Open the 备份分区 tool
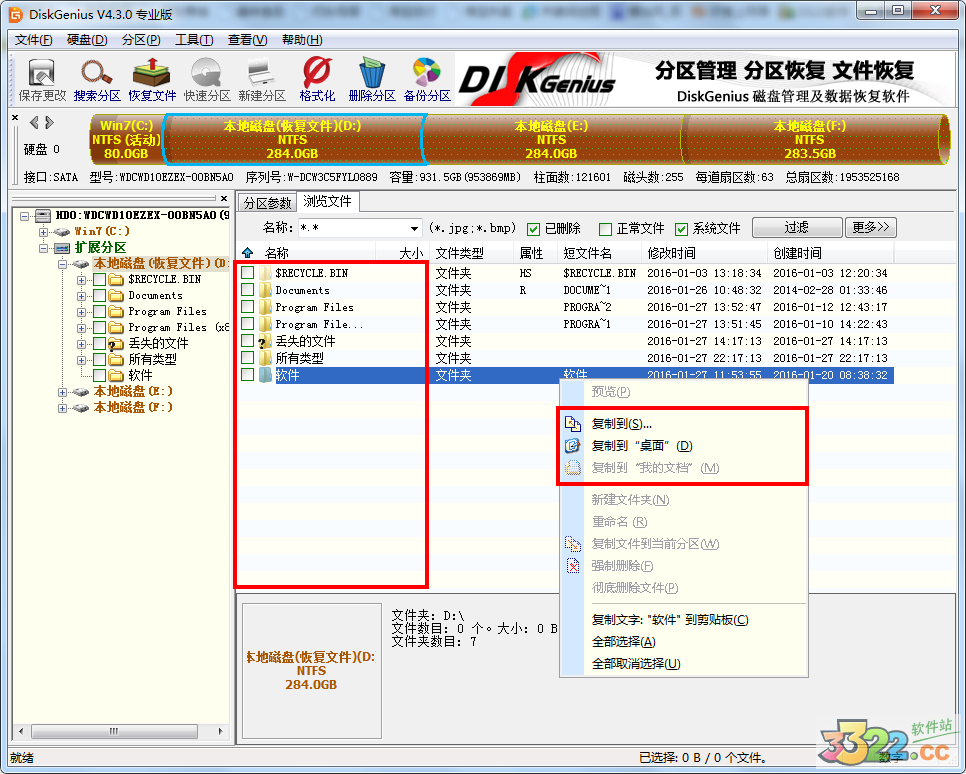This screenshot has height=774, width=966. tap(427, 79)
